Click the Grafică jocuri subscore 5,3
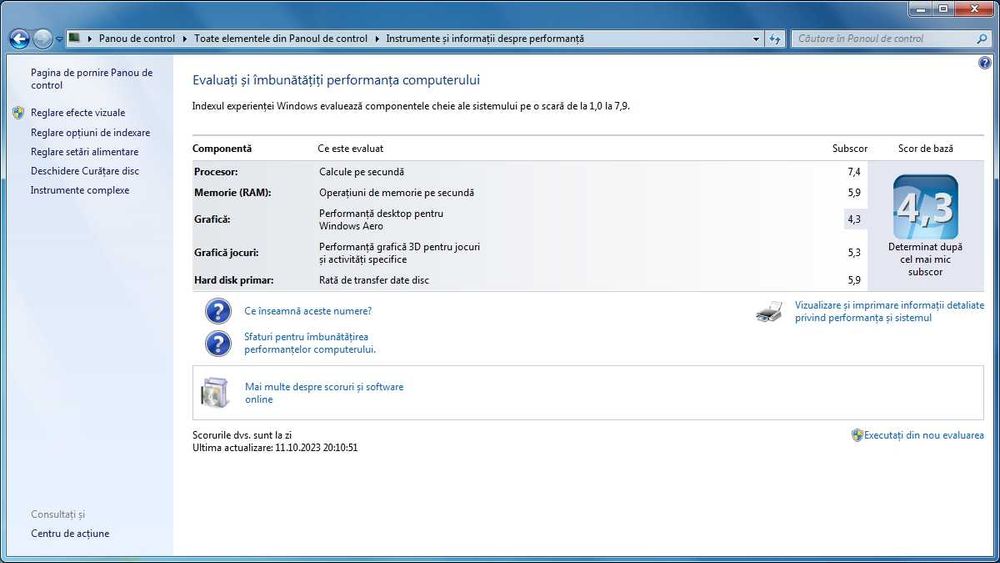This screenshot has height=563, width=1000. click(x=854, y=252)
